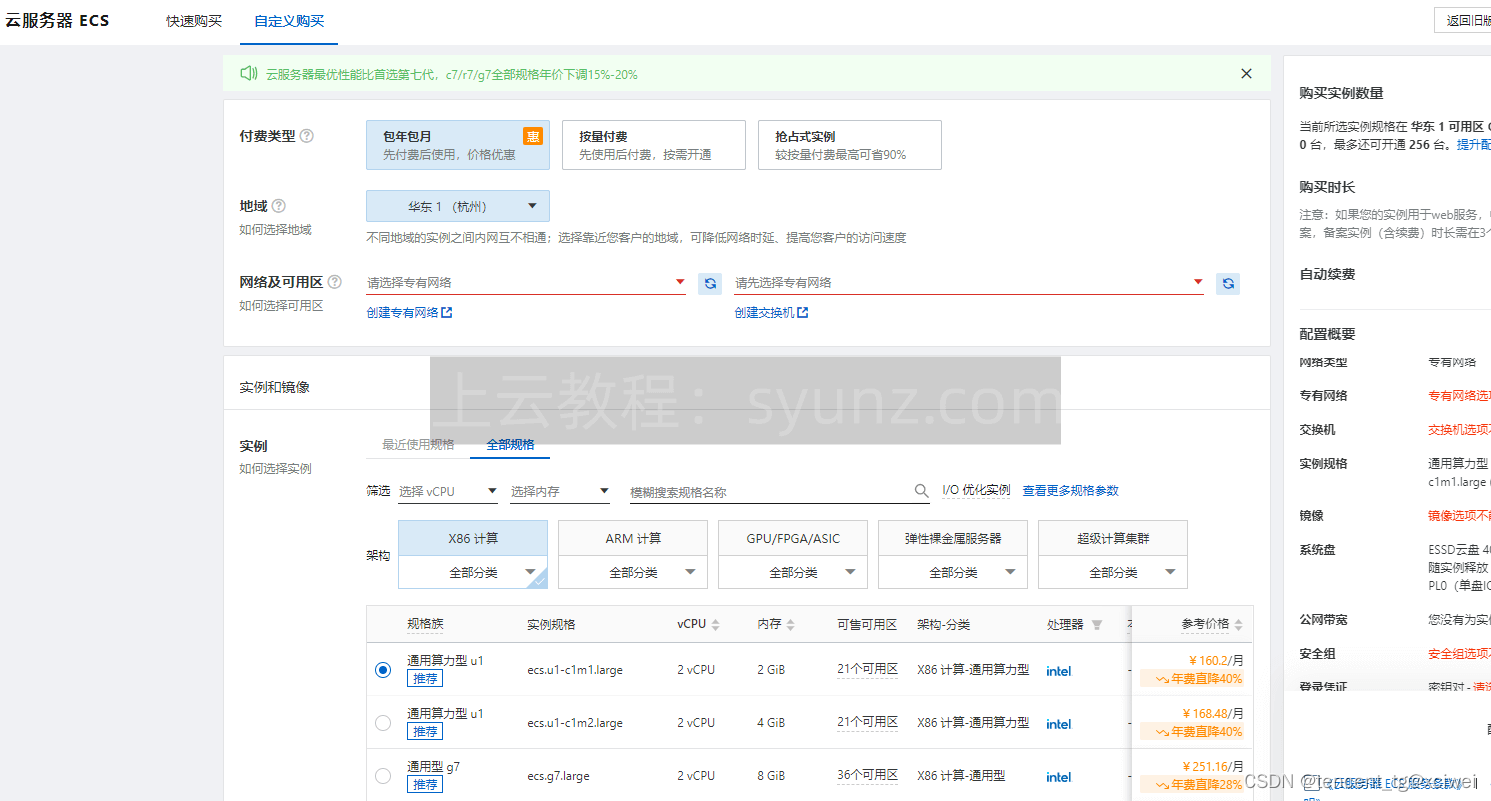Click the filter funnel icon on 处理器 column
The image size is (1491, 801).
1096,625
